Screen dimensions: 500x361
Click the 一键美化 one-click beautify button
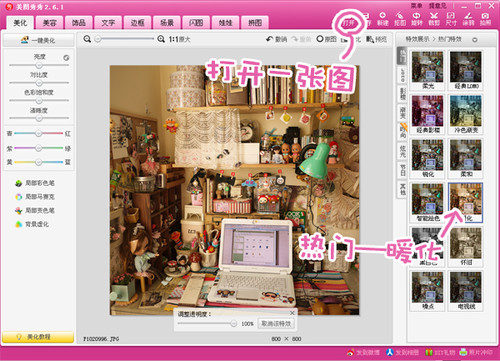tap(38, 40)
